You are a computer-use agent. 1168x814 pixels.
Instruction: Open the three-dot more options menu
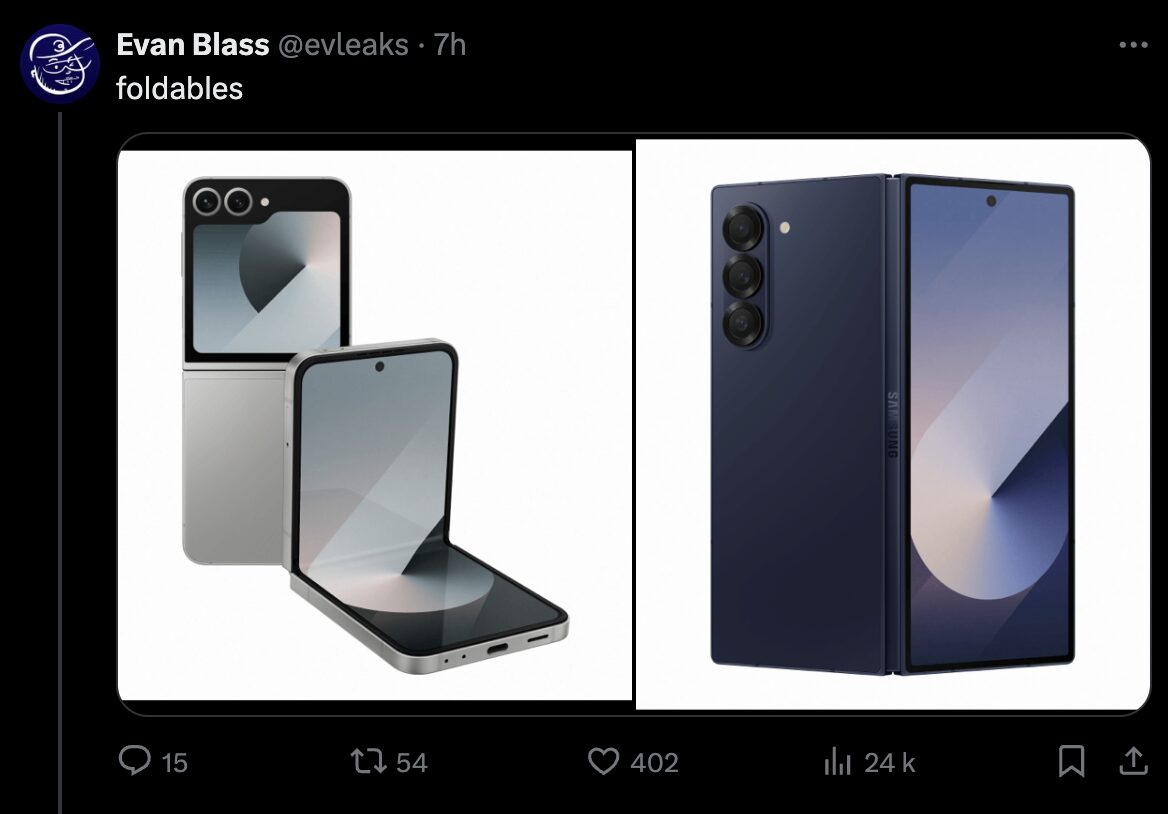tap(1133, 45)
